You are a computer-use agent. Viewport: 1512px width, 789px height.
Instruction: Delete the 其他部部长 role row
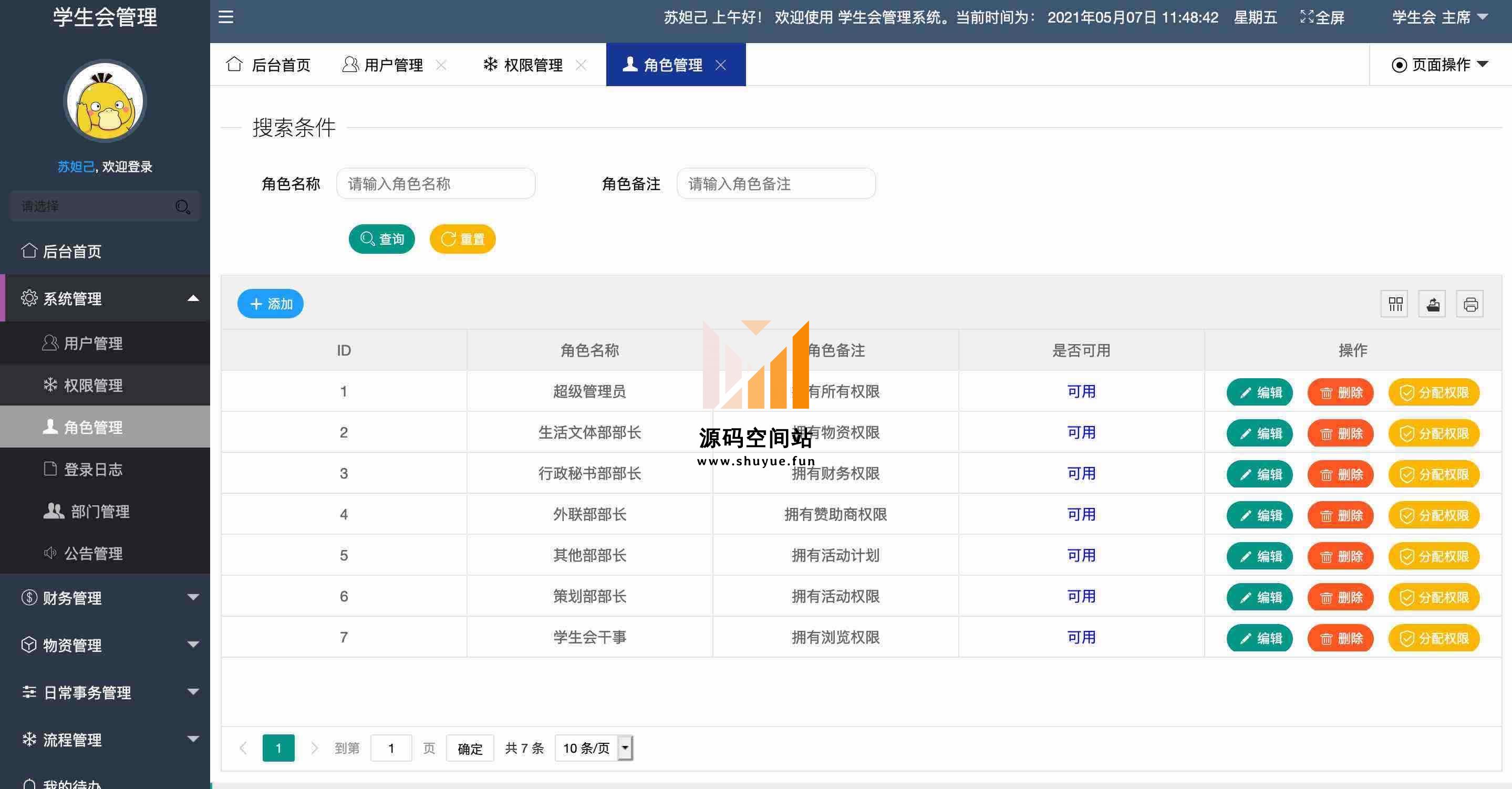1341,556
